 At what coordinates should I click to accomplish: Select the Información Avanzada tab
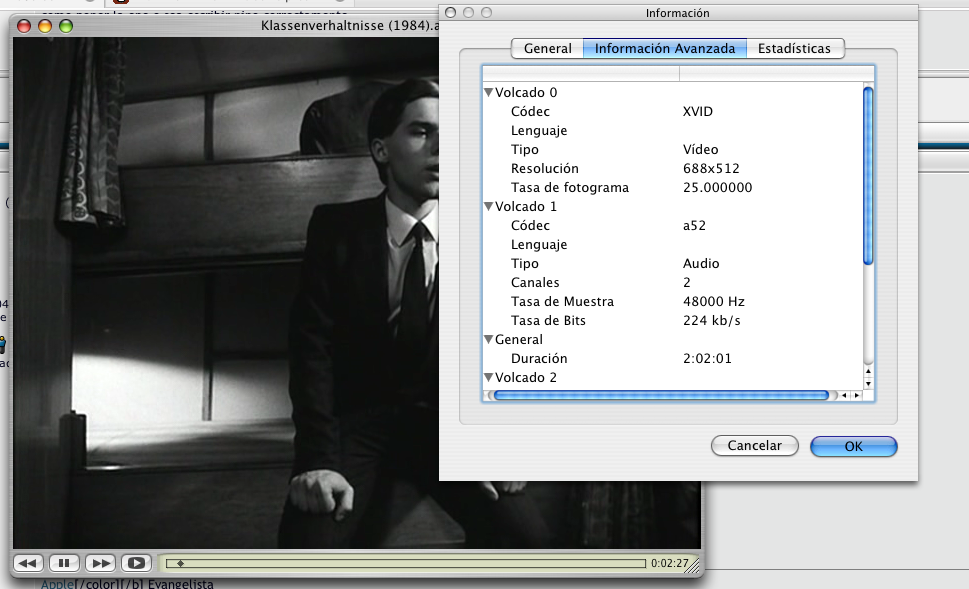665,48
